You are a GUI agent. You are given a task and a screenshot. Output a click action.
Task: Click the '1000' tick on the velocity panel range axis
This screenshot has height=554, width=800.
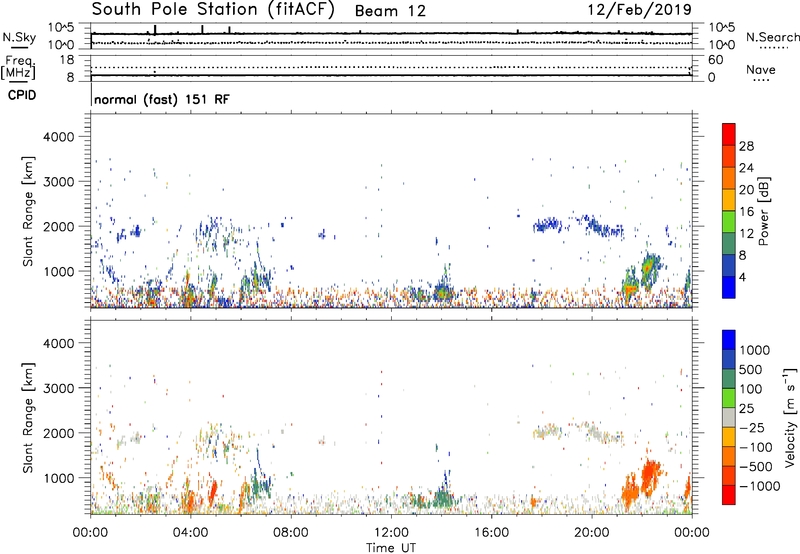pos(58,477)
